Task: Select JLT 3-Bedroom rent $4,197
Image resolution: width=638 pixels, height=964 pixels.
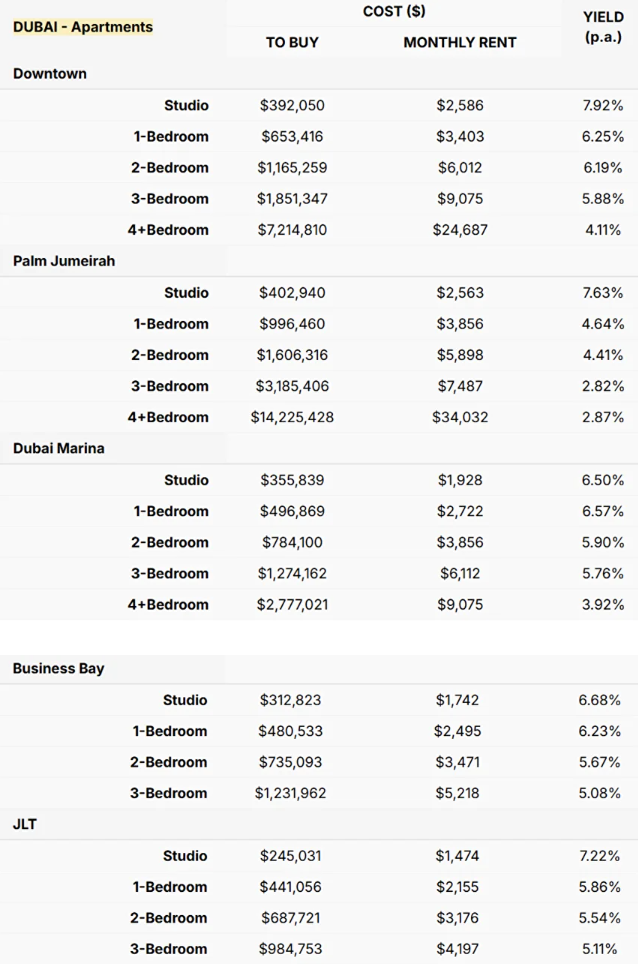Action: (x=457, y=949)
